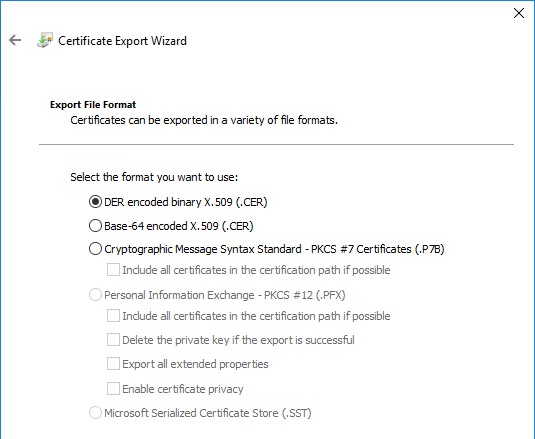Toggle Enable certificate privacy checkbox

tap(113, 389)
